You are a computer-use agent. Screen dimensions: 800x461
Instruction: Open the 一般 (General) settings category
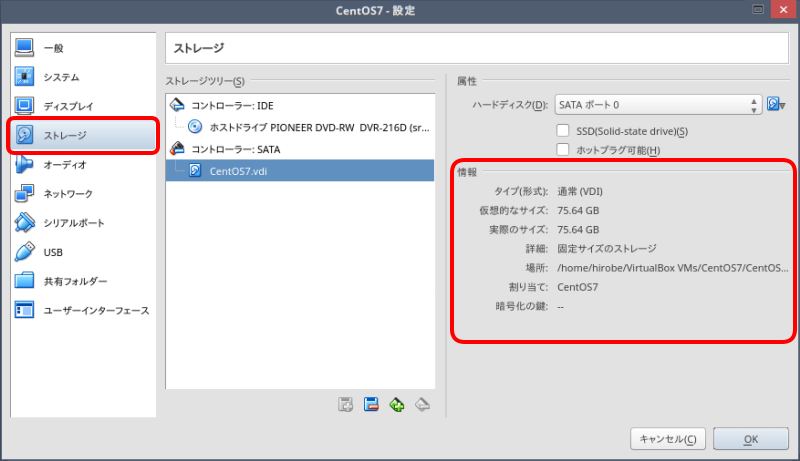[x=83, y=48]
